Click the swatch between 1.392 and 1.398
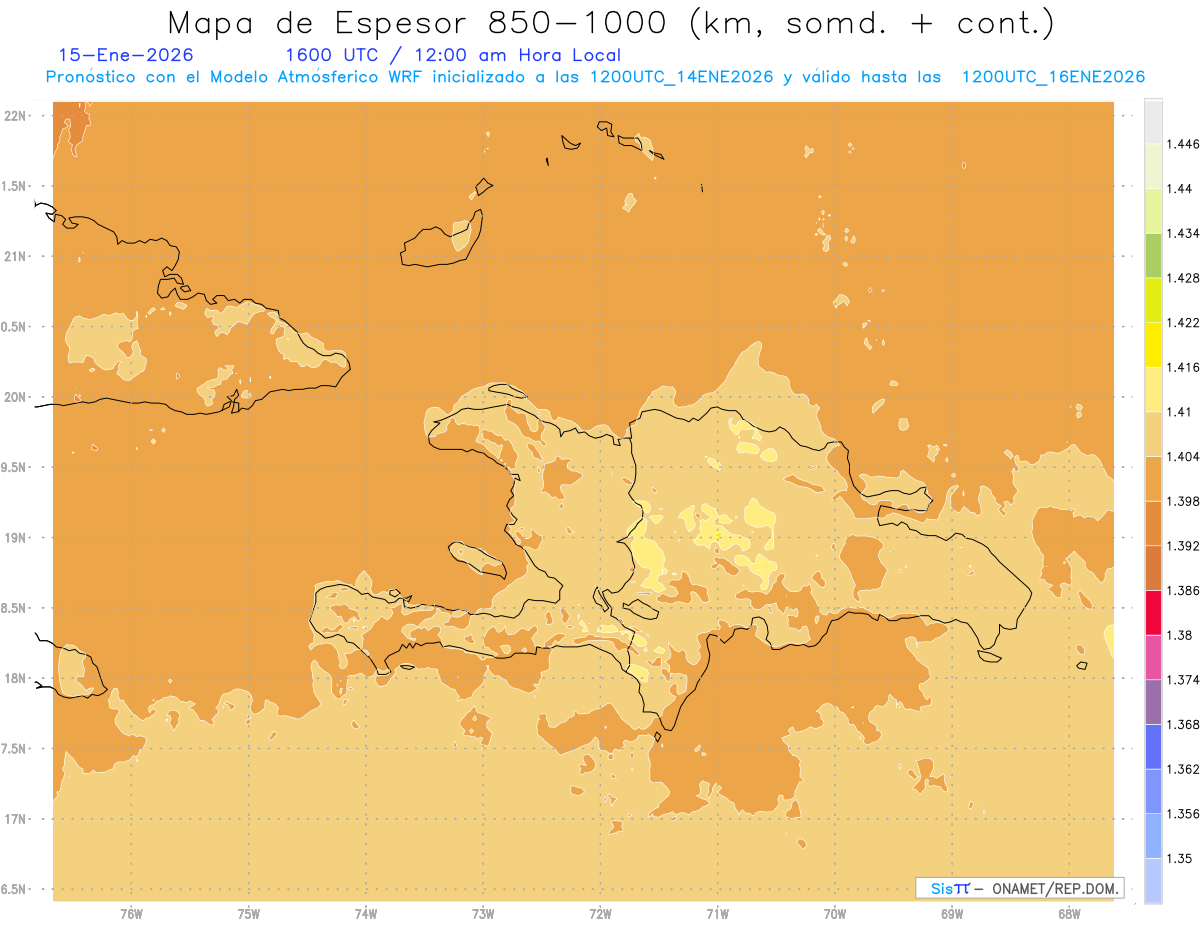The width and height of the screenshot is (1200, 927). coord(1153,523)
